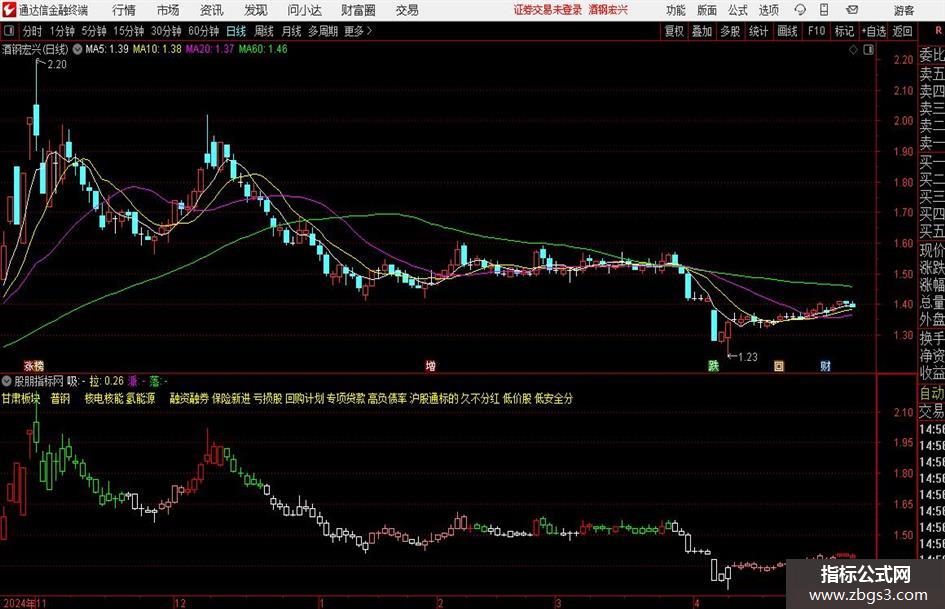Switch to the 60分钟 period tab
The image size is (945, 609).
coord(204,31)
